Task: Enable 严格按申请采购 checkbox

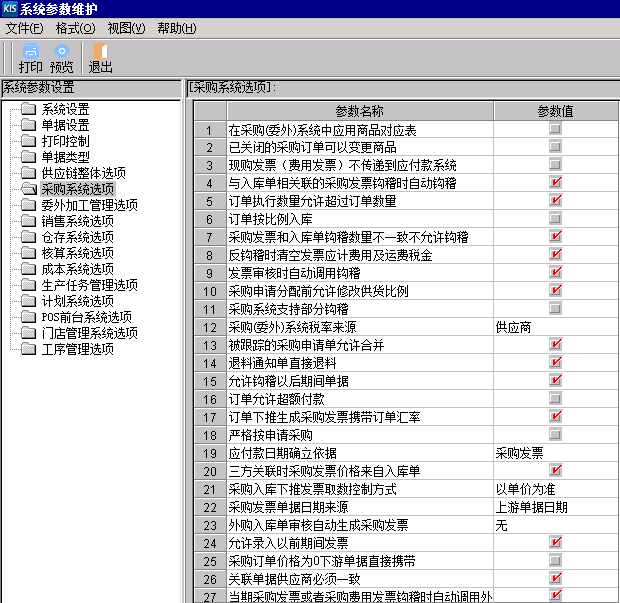Action: tap(555, 435)
